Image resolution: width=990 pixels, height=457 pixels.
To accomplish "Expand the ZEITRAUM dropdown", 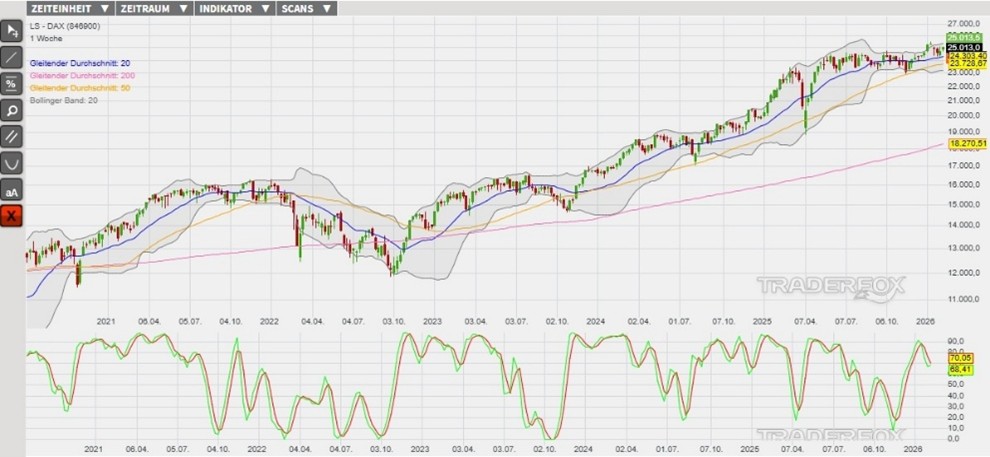I will click(154, 8).
